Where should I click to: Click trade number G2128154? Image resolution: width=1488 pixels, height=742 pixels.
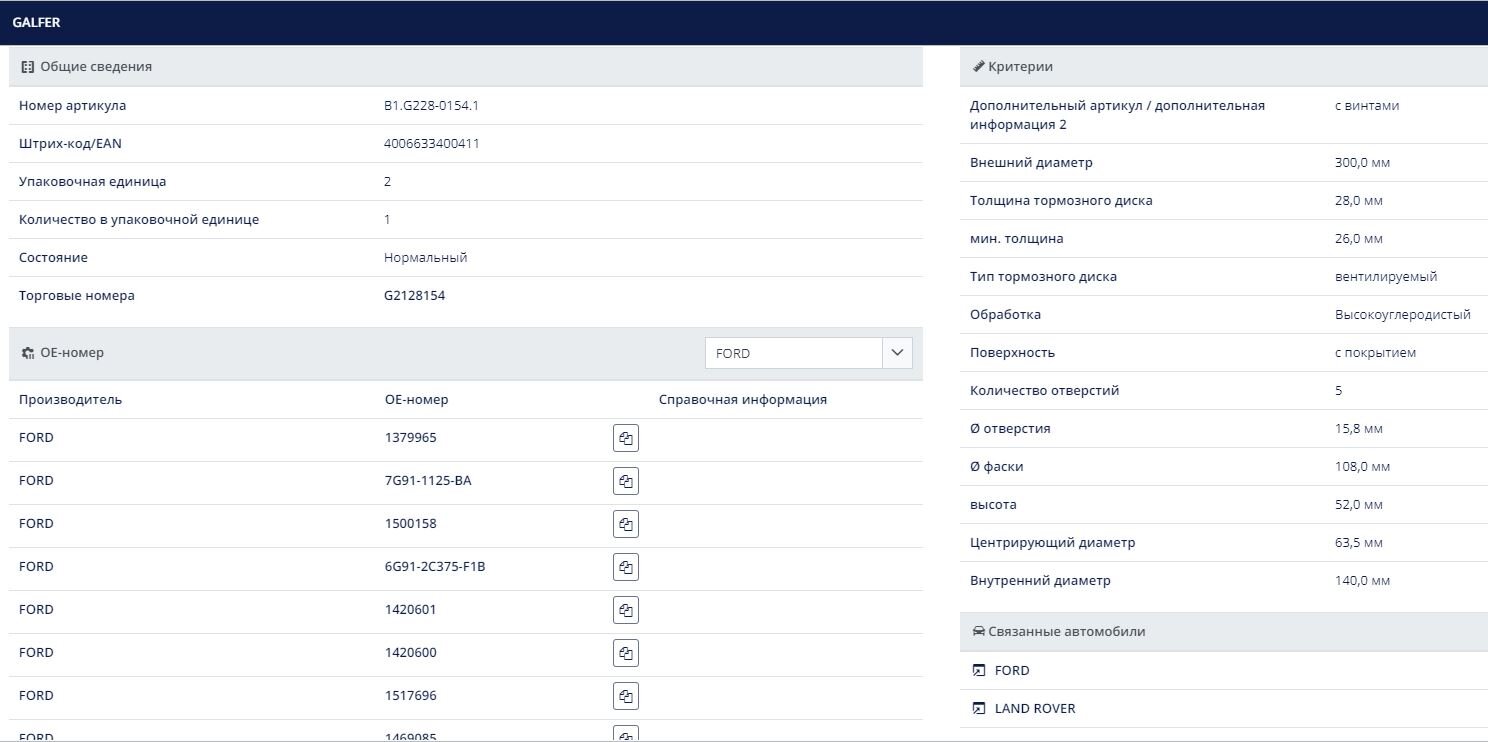point(414,295)
